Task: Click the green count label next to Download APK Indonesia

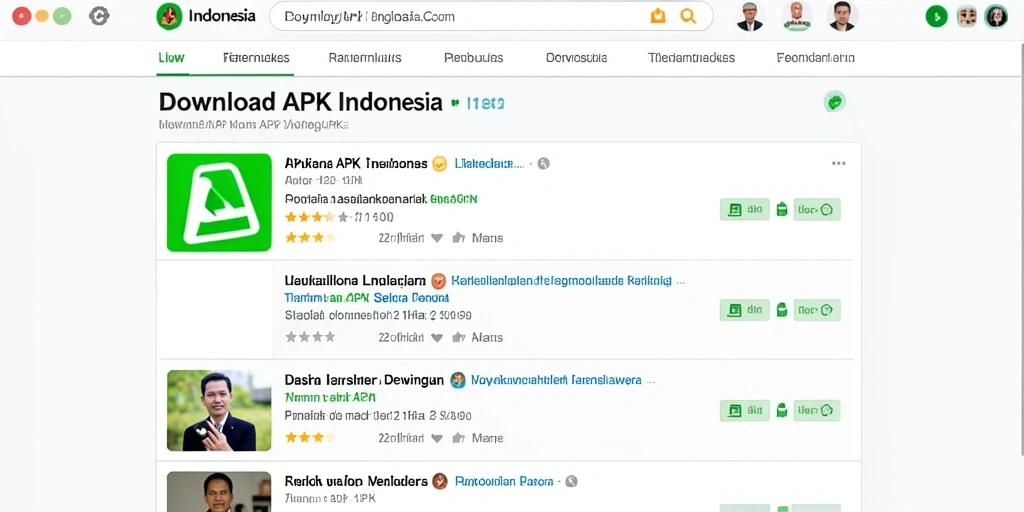Action: coord(485,103)
